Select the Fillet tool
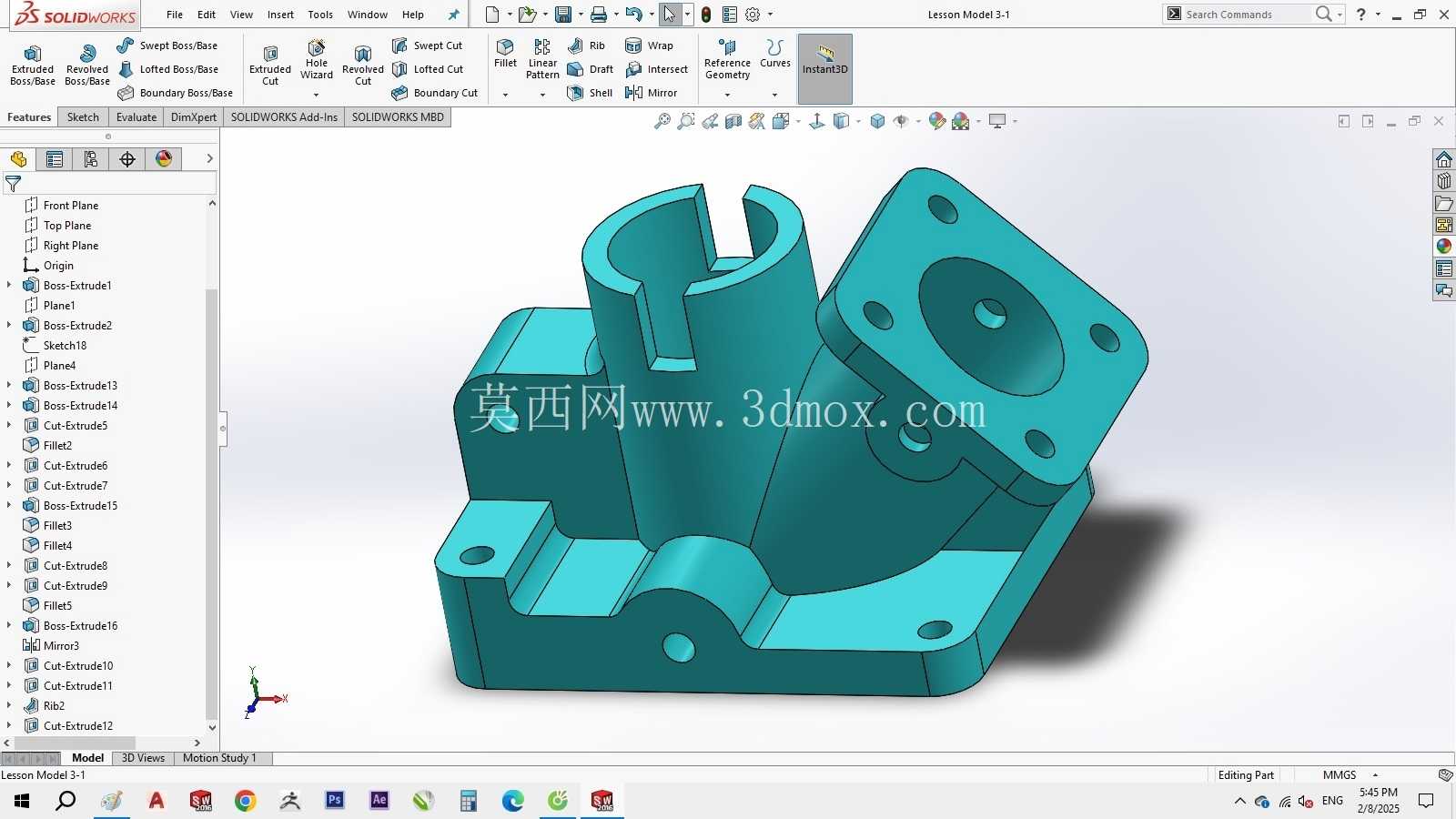The image size is (1456, 819). (505, 54)
